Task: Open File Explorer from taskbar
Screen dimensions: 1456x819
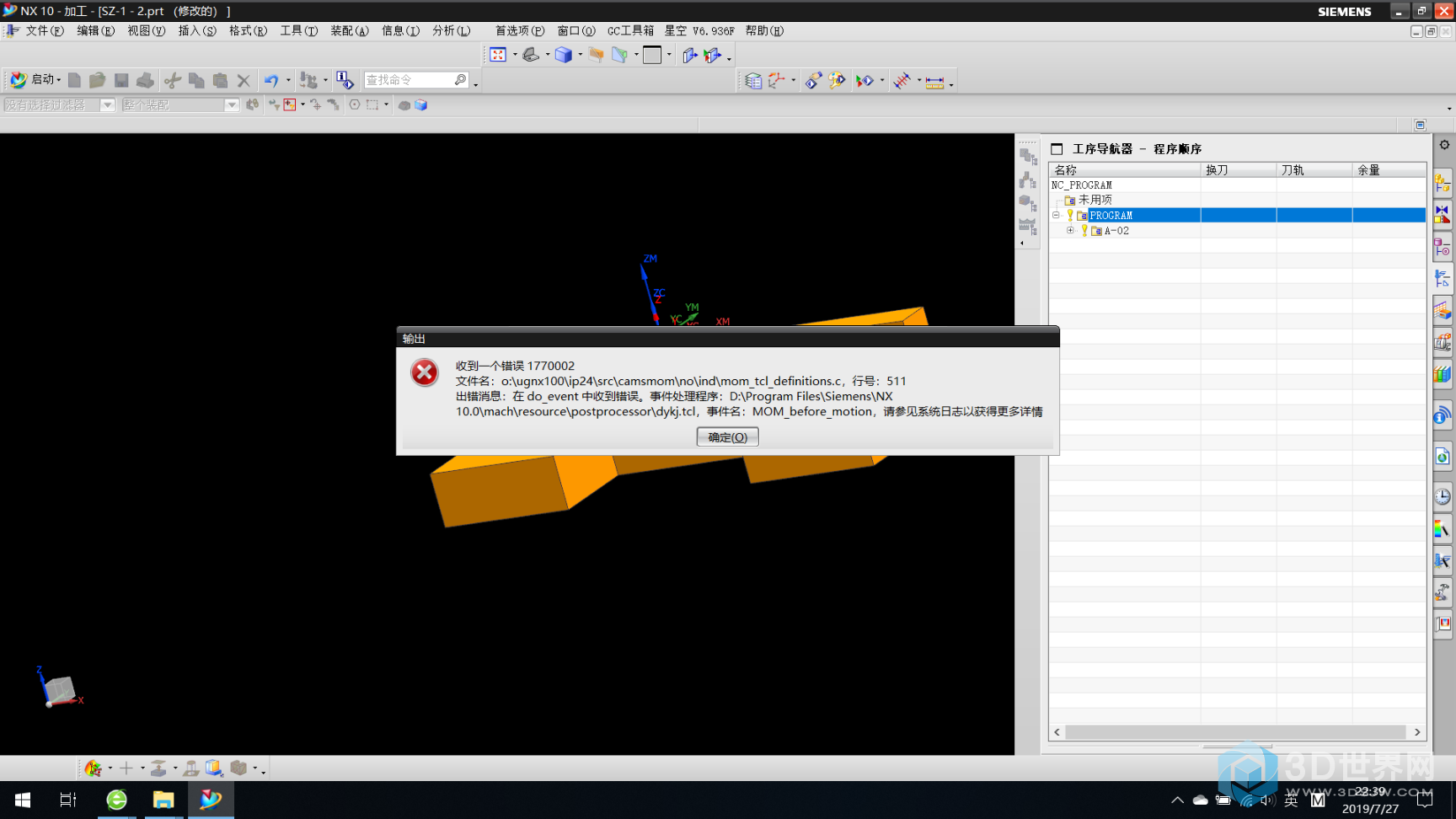Action: pyautogui.click(x=163, y=800)
